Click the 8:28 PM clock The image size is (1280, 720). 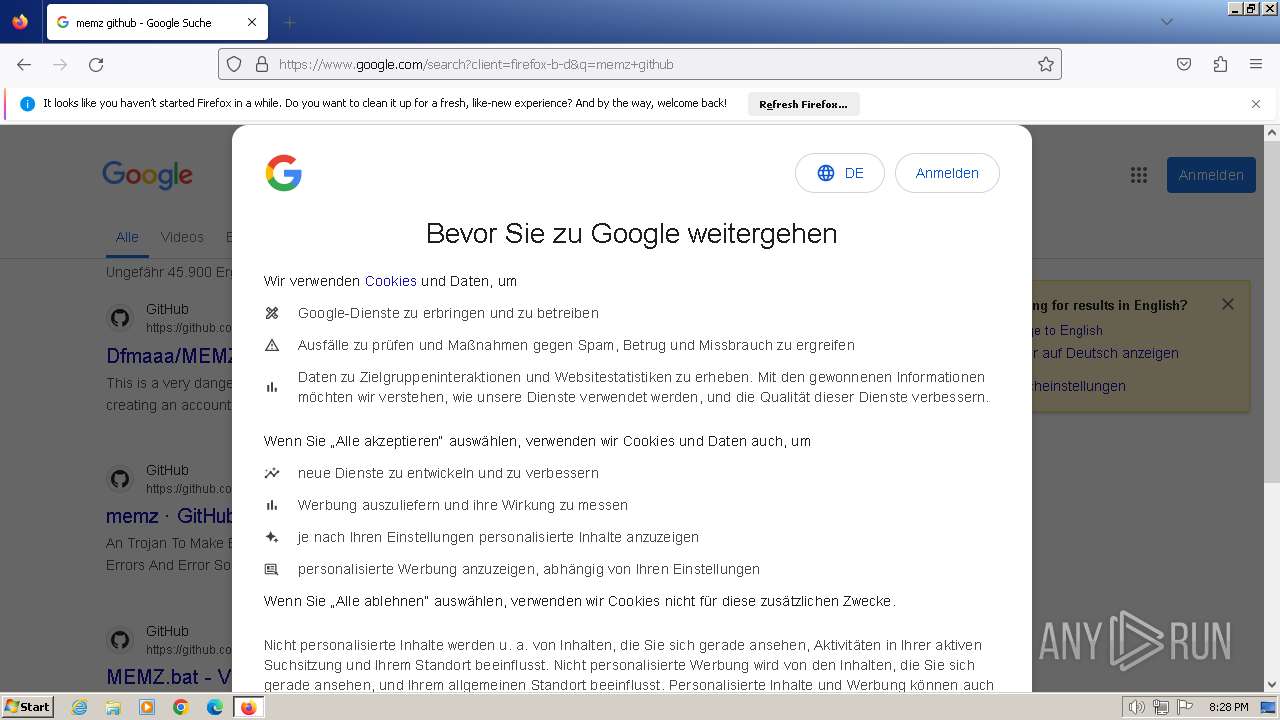click(x=1228, y=707)
